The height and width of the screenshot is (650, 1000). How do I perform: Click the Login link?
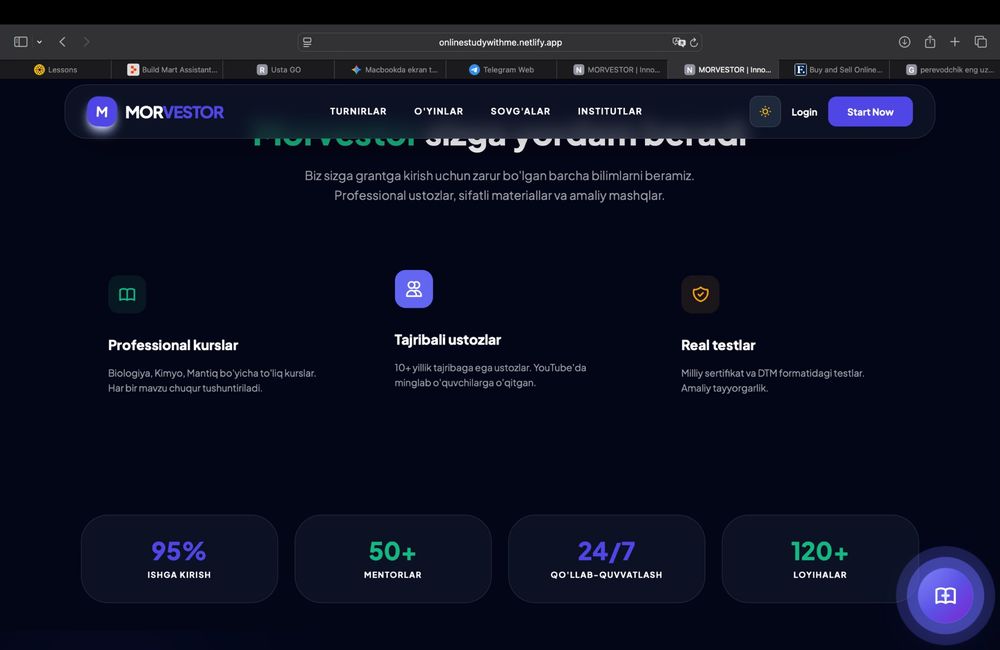point(804,112)
